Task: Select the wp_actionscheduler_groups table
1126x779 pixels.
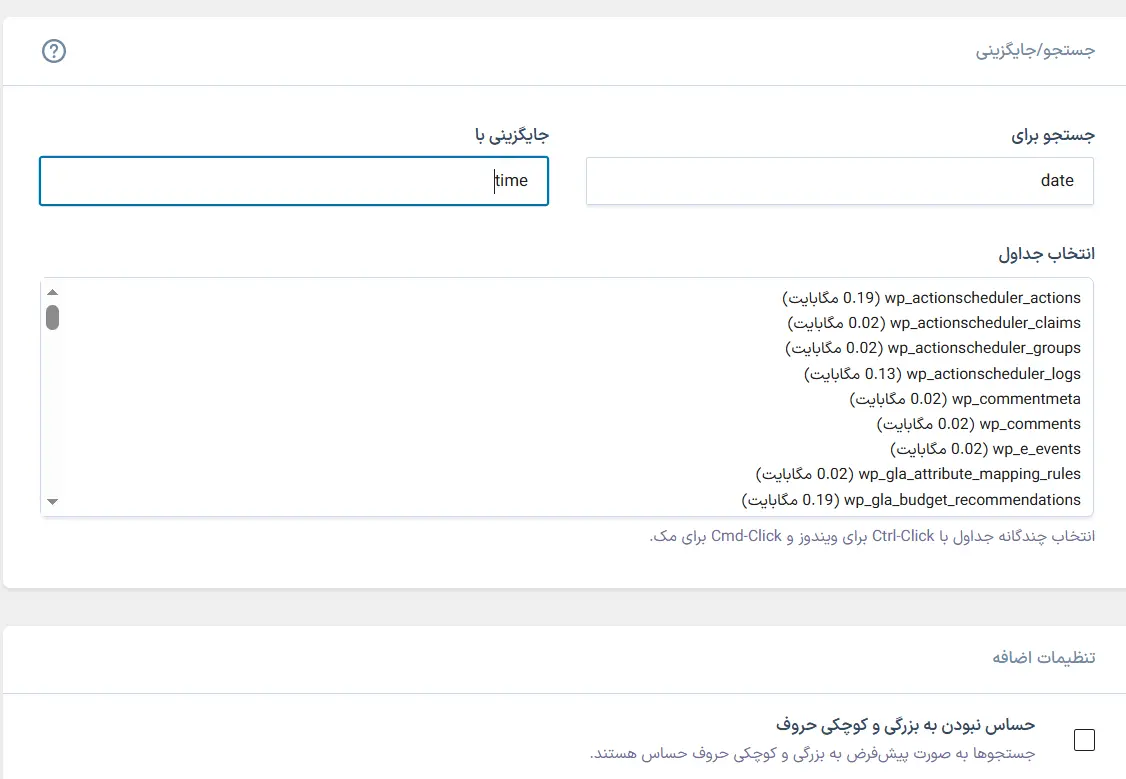Action: pyautogui.click(x=932, y=348)
